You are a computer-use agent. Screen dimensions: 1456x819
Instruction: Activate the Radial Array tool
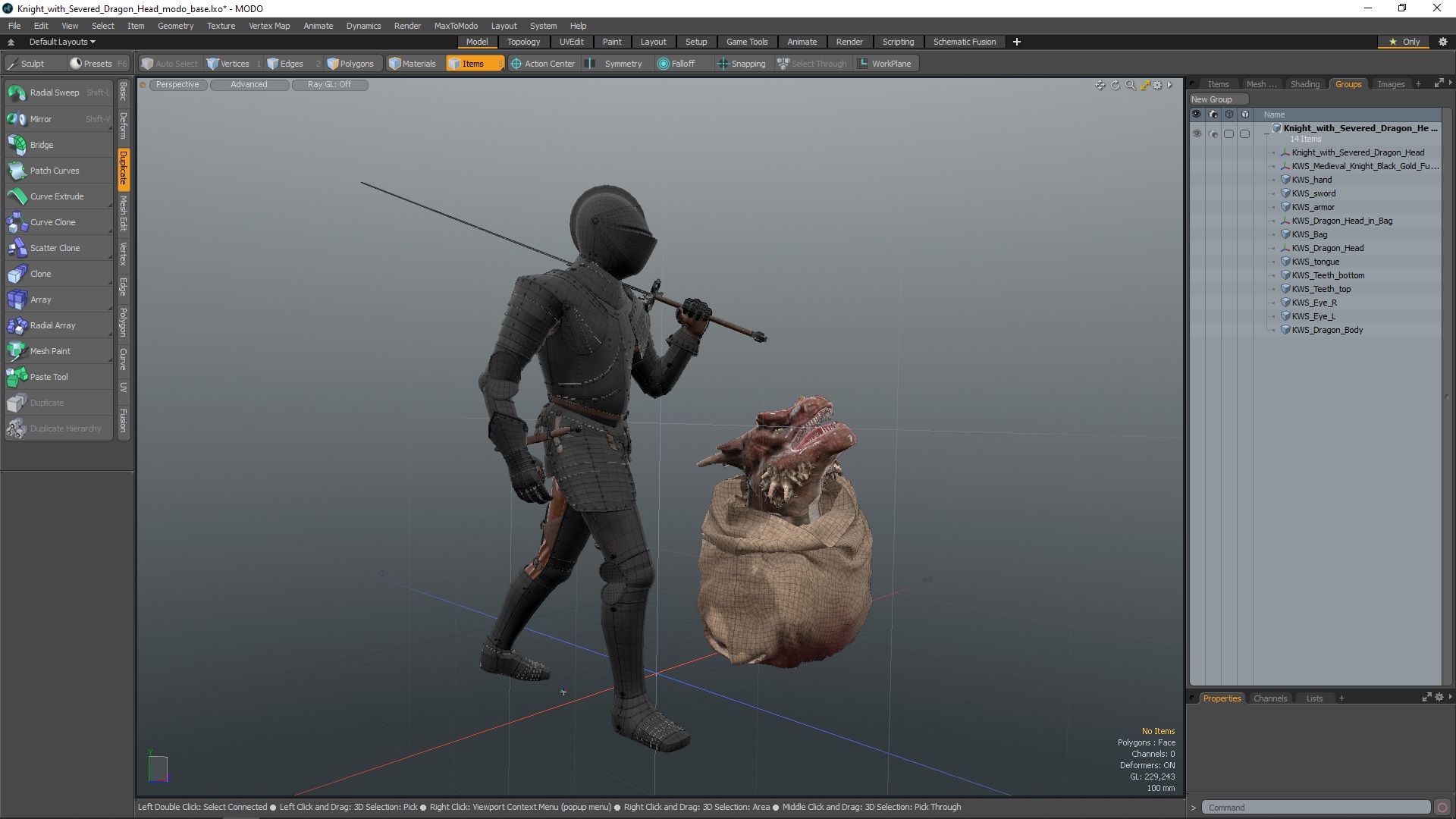point(58,325)
